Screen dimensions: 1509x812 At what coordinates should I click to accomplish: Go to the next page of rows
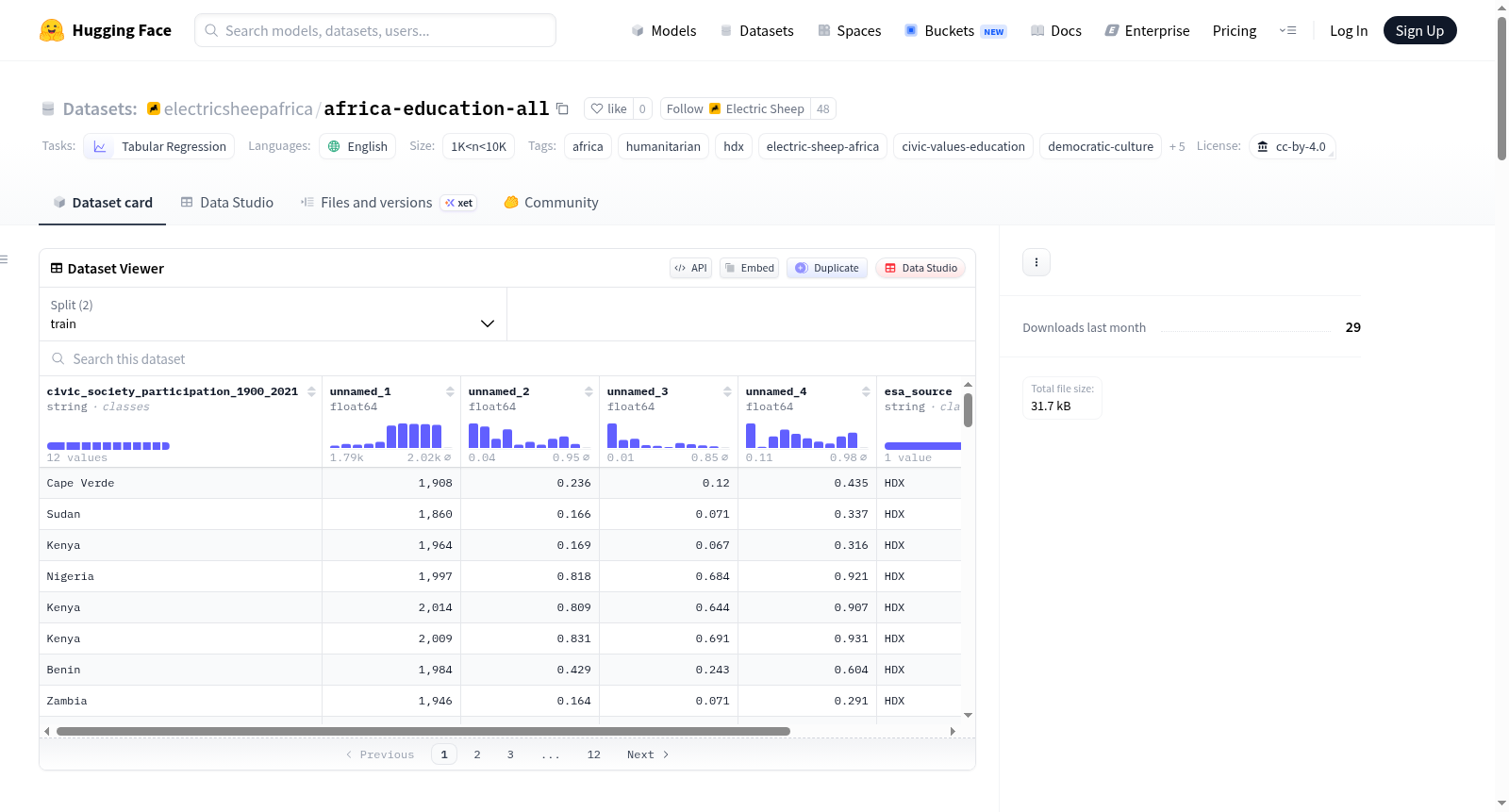tap(648, 754)
